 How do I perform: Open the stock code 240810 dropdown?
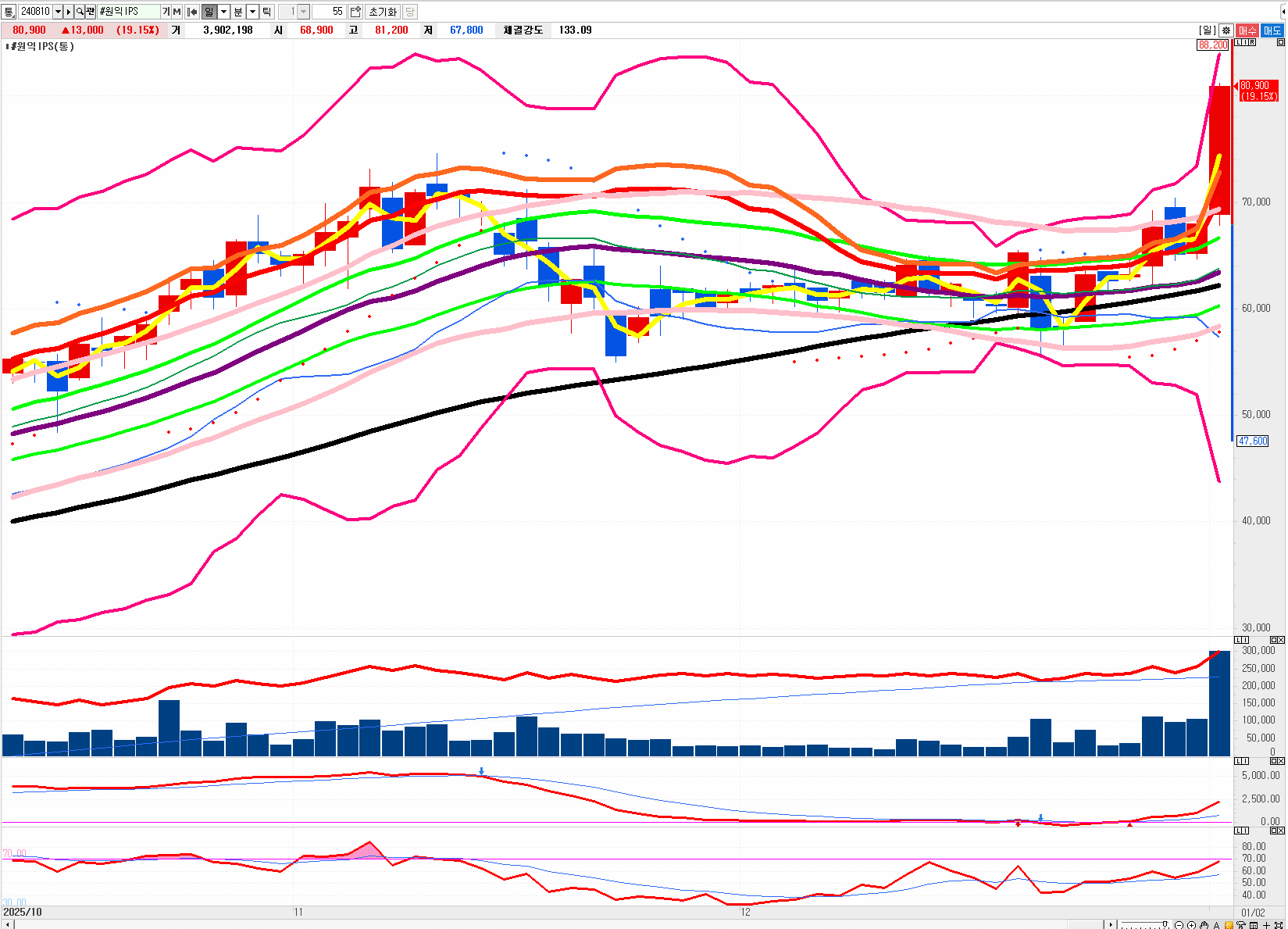(58, 12)
